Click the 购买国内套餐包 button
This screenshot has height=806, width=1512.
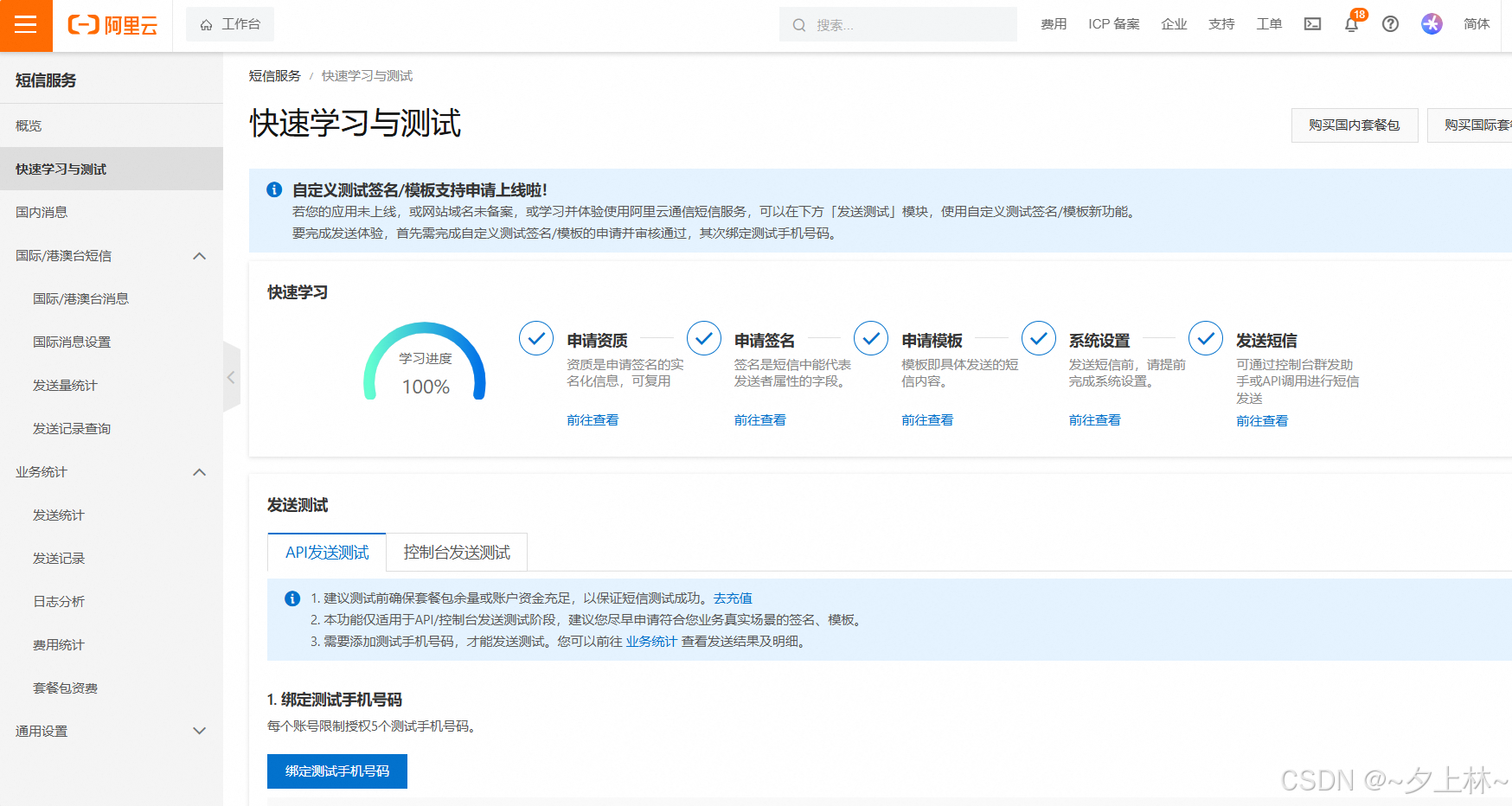pyautogui.click(x=1355, y=125)
